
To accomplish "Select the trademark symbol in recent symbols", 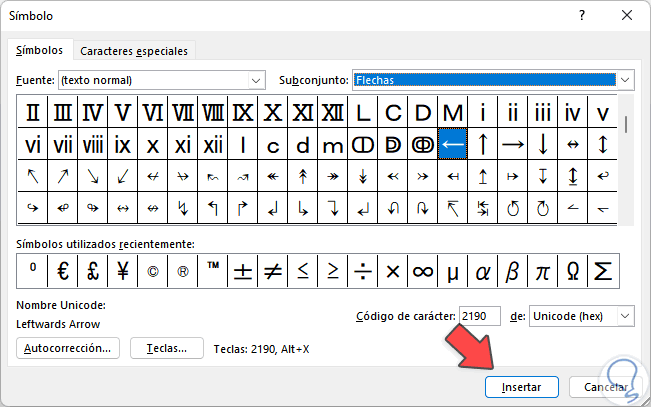I will 212,271.
